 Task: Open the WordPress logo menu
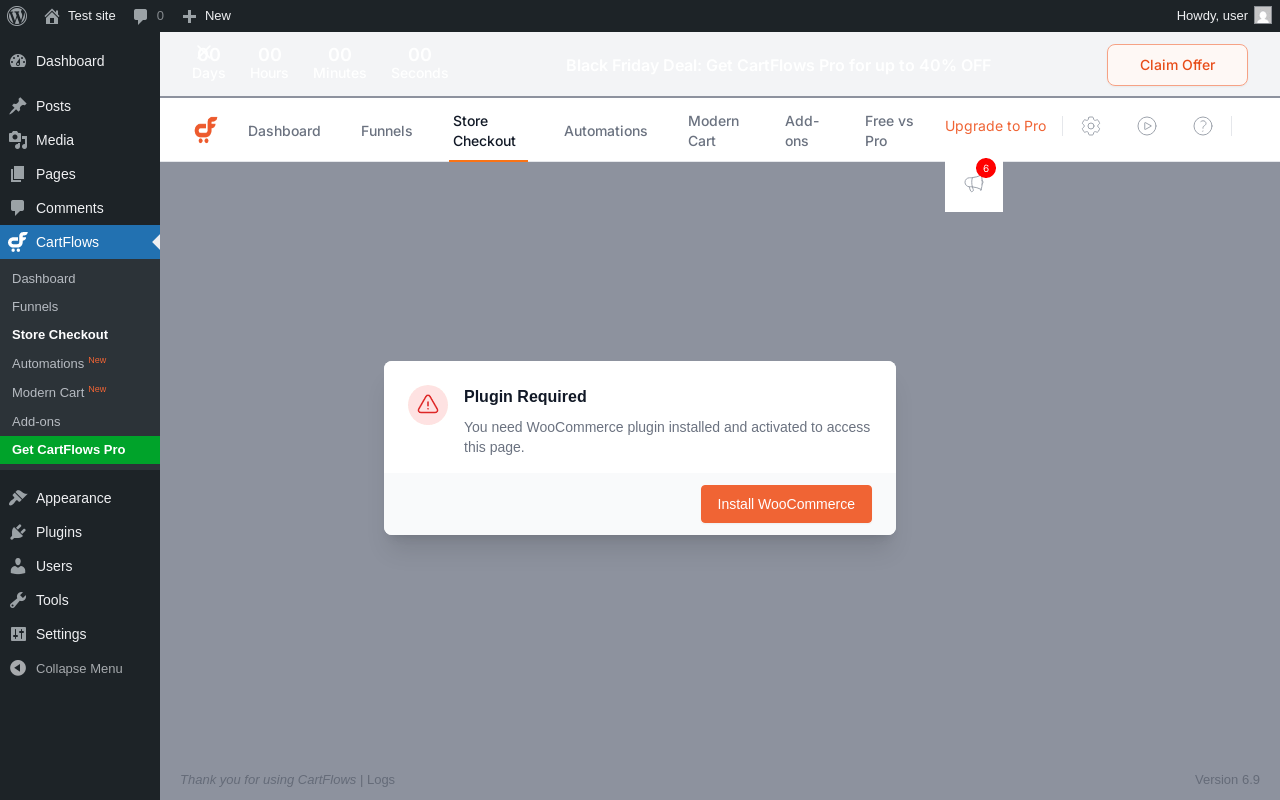coord(17,15)
